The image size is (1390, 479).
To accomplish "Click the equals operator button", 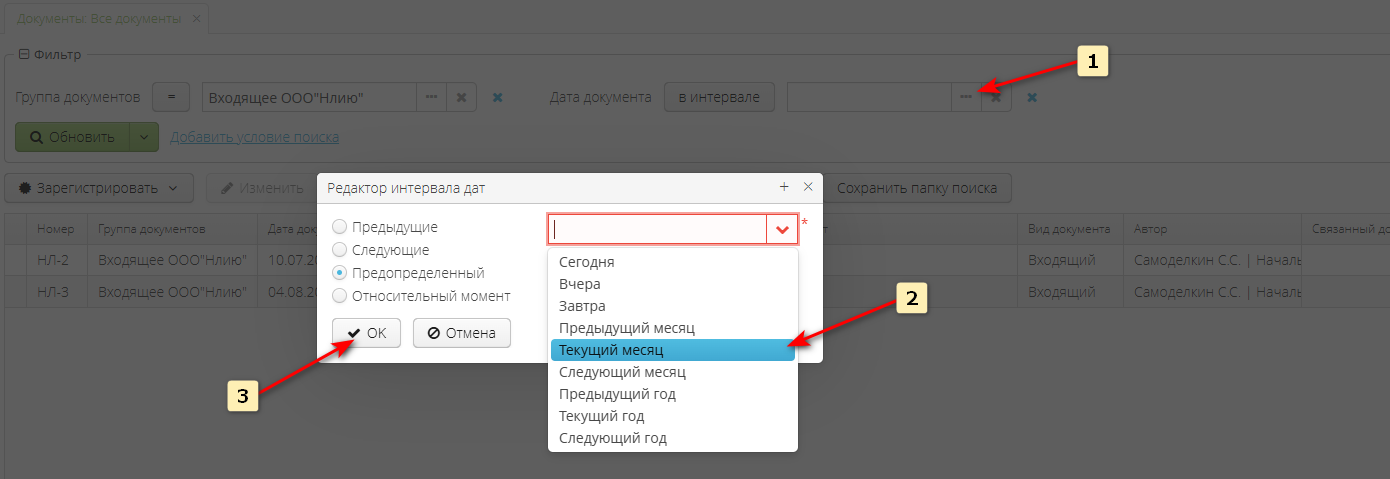I will click(x=171, y=97).
